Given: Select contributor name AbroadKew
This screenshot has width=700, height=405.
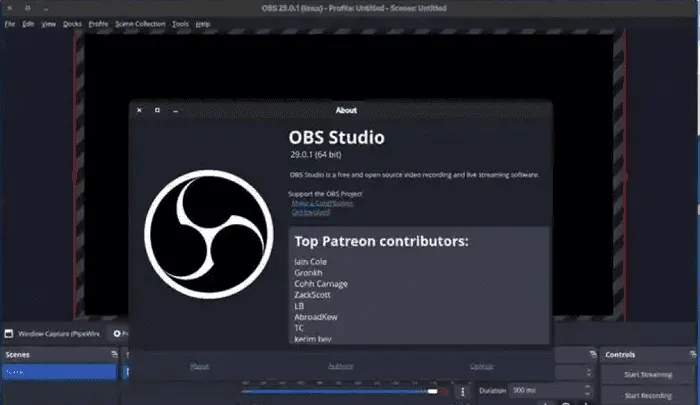Looking at the screenshot, I should tap(316, 317).
